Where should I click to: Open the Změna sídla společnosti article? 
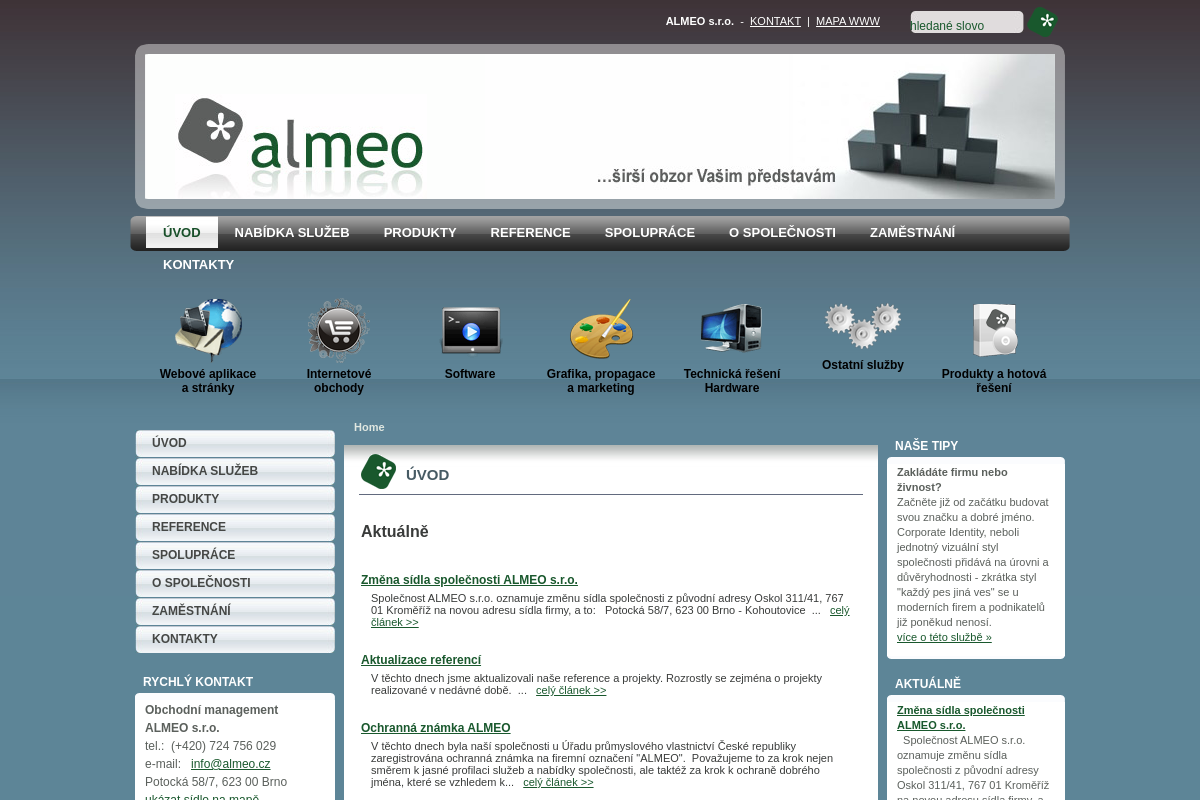coord(469,580)
